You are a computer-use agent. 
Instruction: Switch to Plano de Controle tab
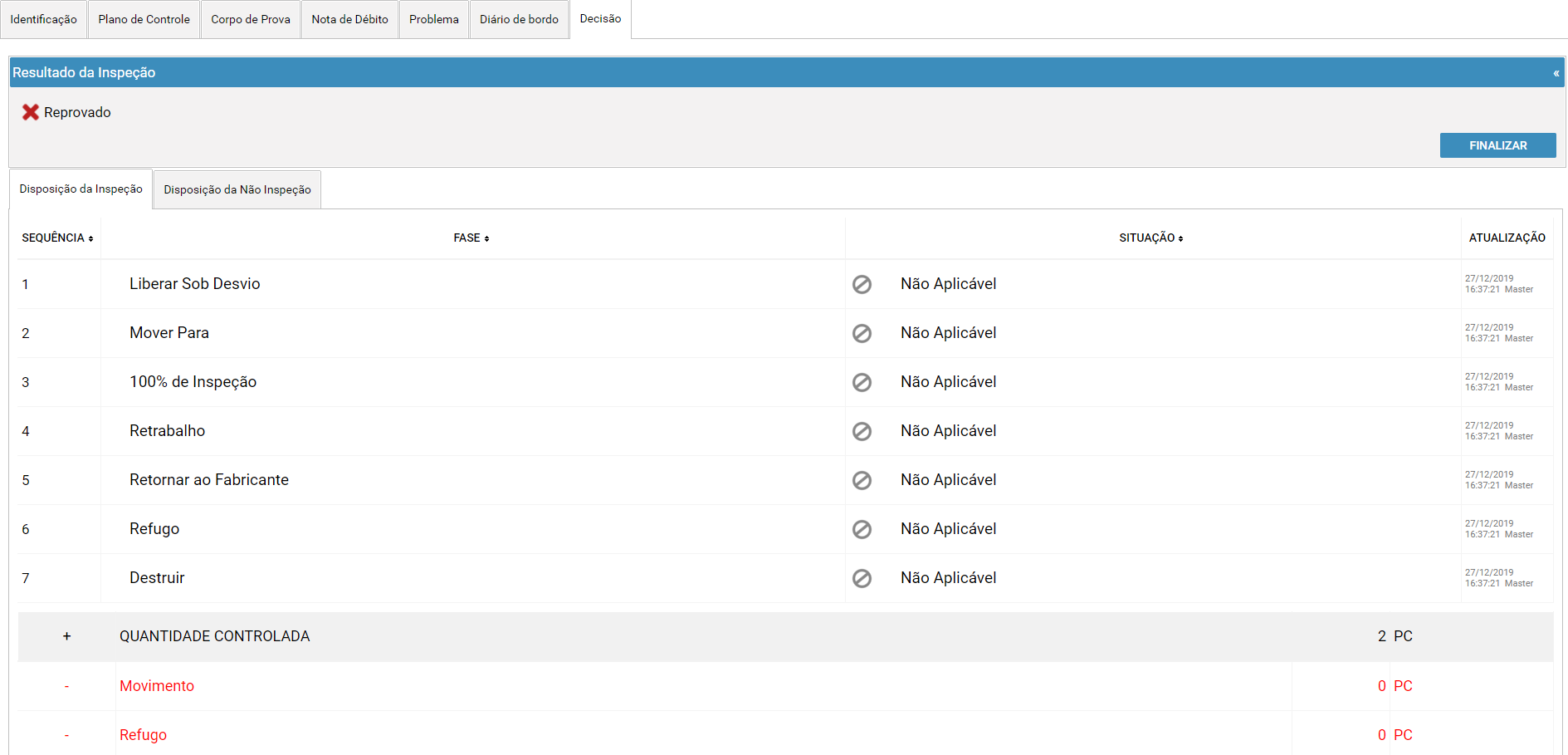144,19
